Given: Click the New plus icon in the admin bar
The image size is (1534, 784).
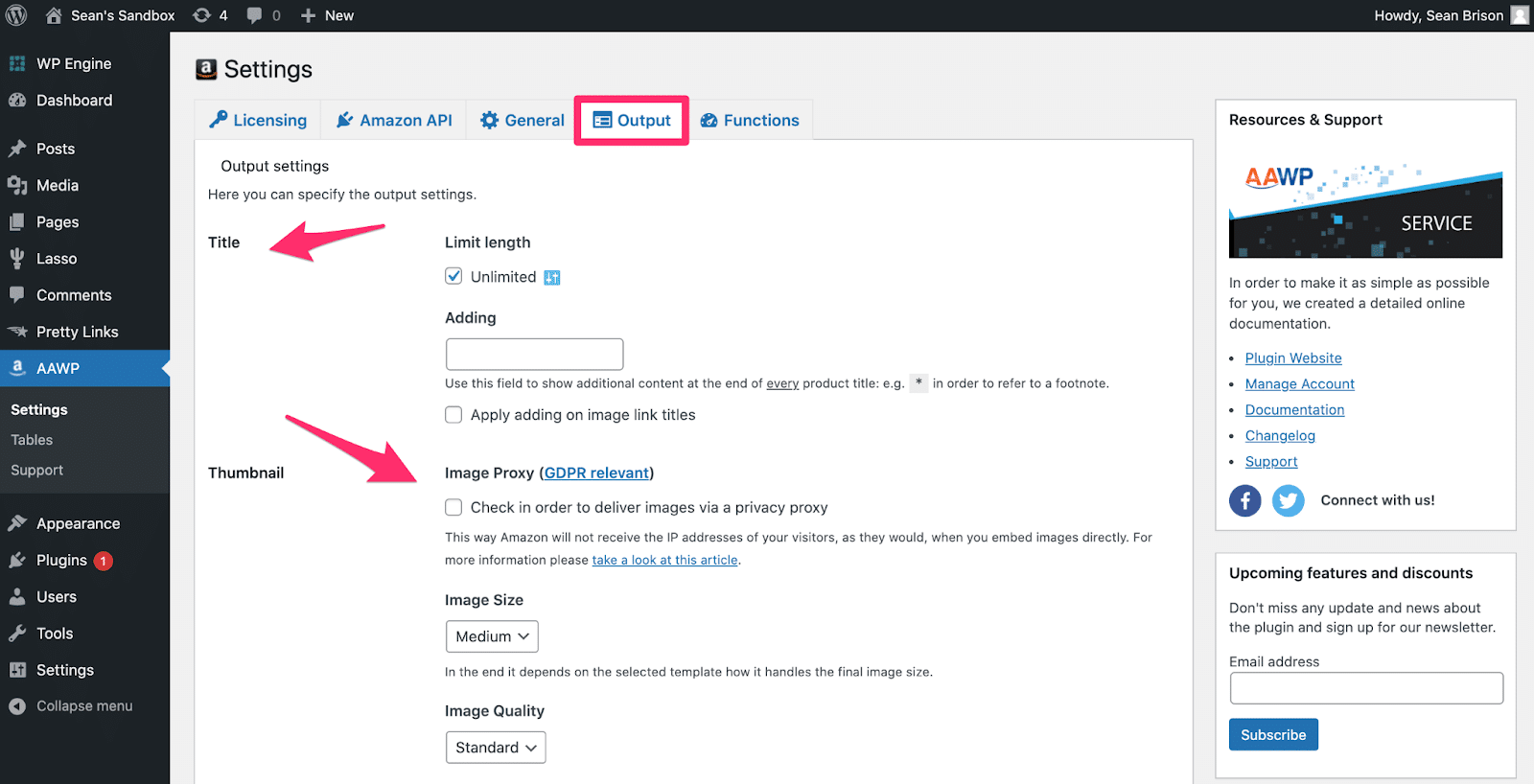Looking at the screenshot, I should (308, 15).
